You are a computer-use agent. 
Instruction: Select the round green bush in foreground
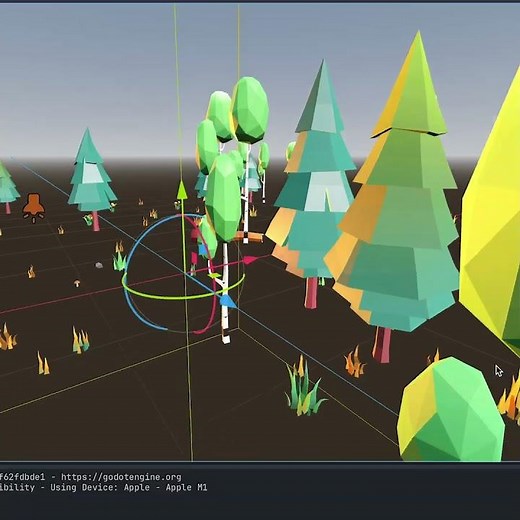point(451,411)
